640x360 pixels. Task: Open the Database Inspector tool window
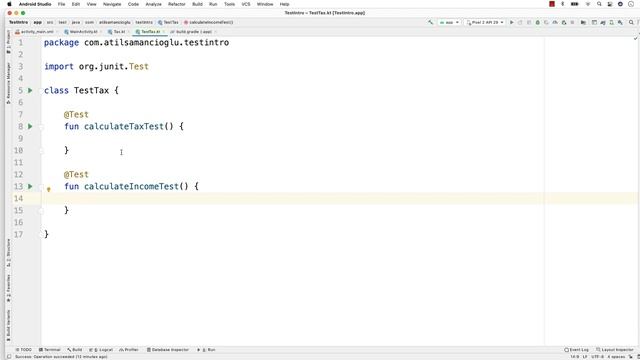[x=168, y=350]
